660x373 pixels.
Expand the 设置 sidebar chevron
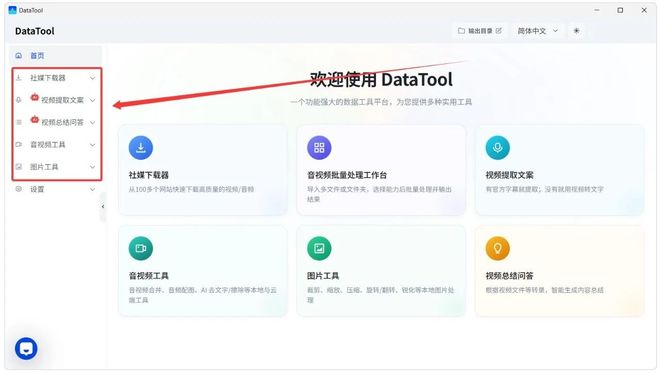point(93,189)
